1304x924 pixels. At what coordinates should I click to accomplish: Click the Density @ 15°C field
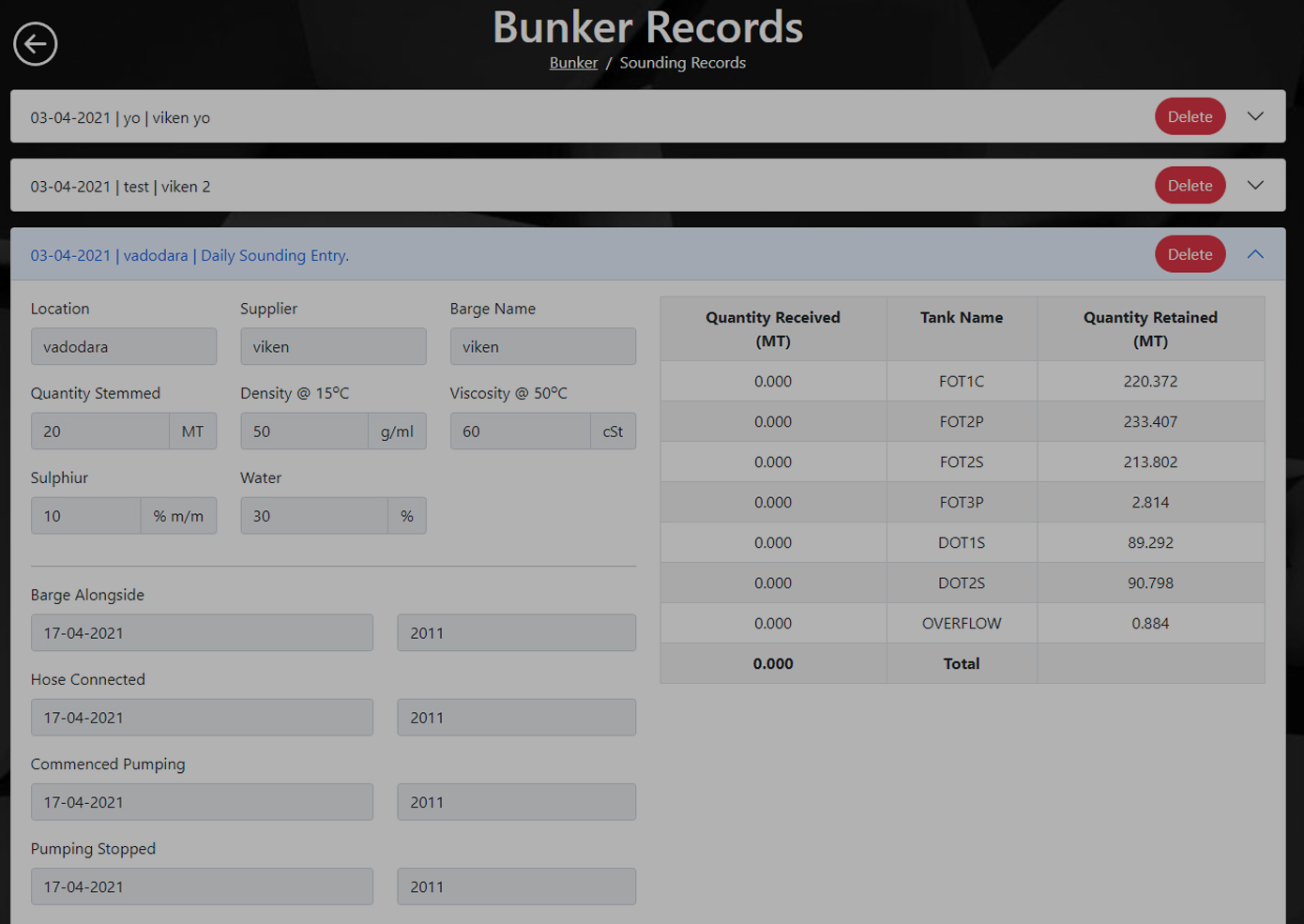pos(304,432)
